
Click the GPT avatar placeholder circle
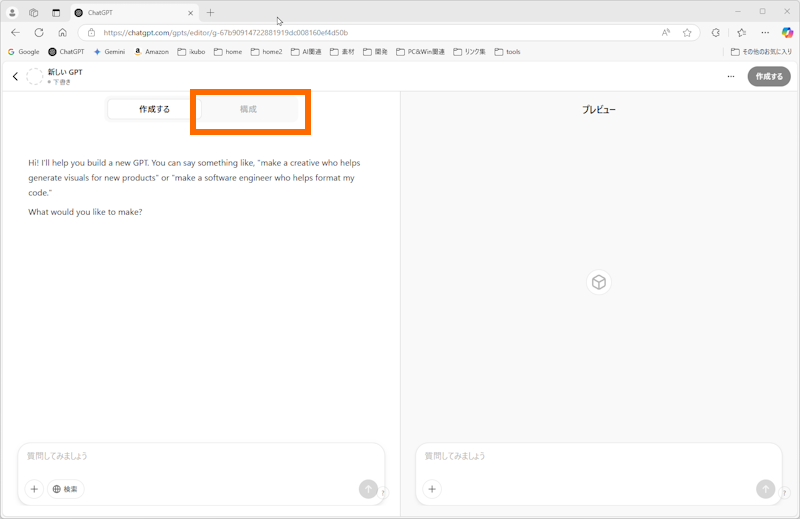[35, 76]
